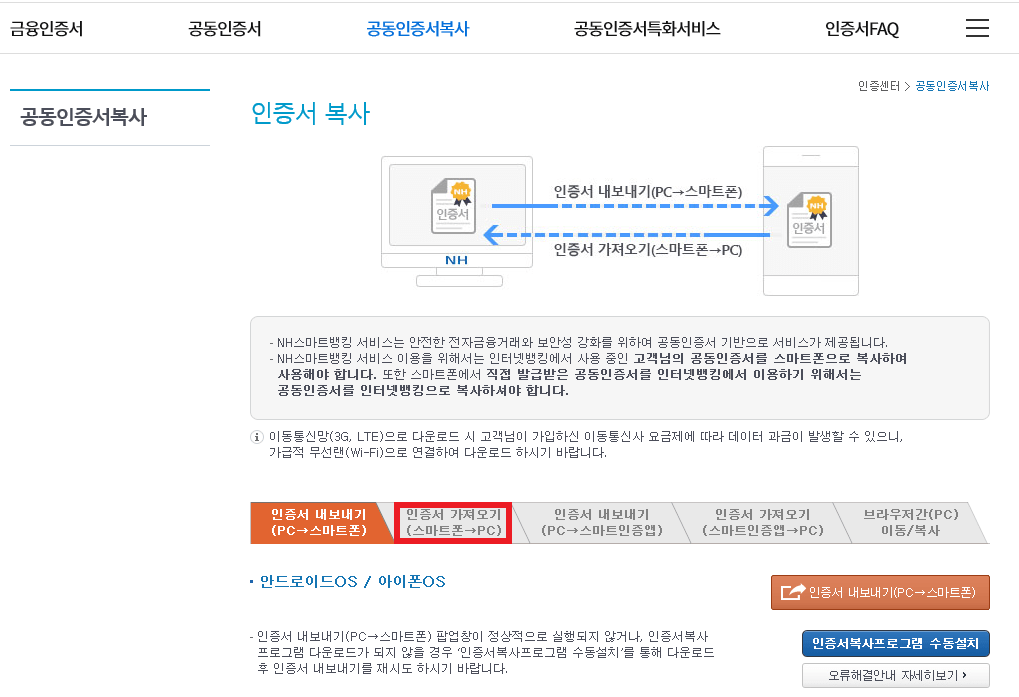The height and width of the screenshot is (697, 1019).
Task: Select the 인증서 내보내기 (PC→스마트폰) tab
Action: click(319, 522)
